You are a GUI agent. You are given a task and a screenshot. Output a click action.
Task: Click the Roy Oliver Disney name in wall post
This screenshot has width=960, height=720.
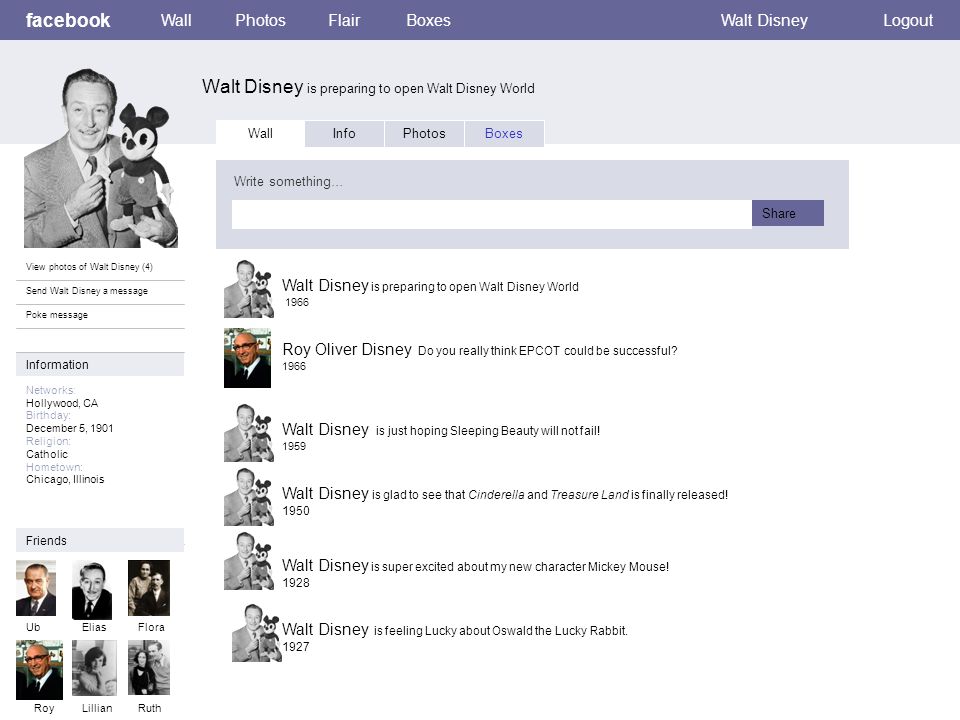347,349
